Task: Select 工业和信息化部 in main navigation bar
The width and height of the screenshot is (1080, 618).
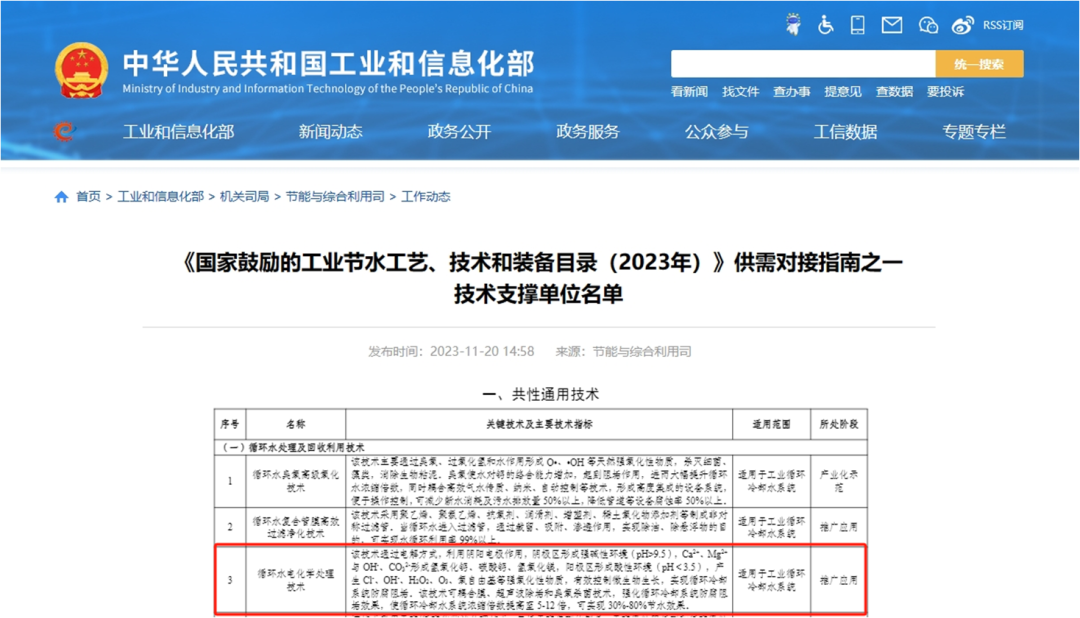Action: (178, 132)
